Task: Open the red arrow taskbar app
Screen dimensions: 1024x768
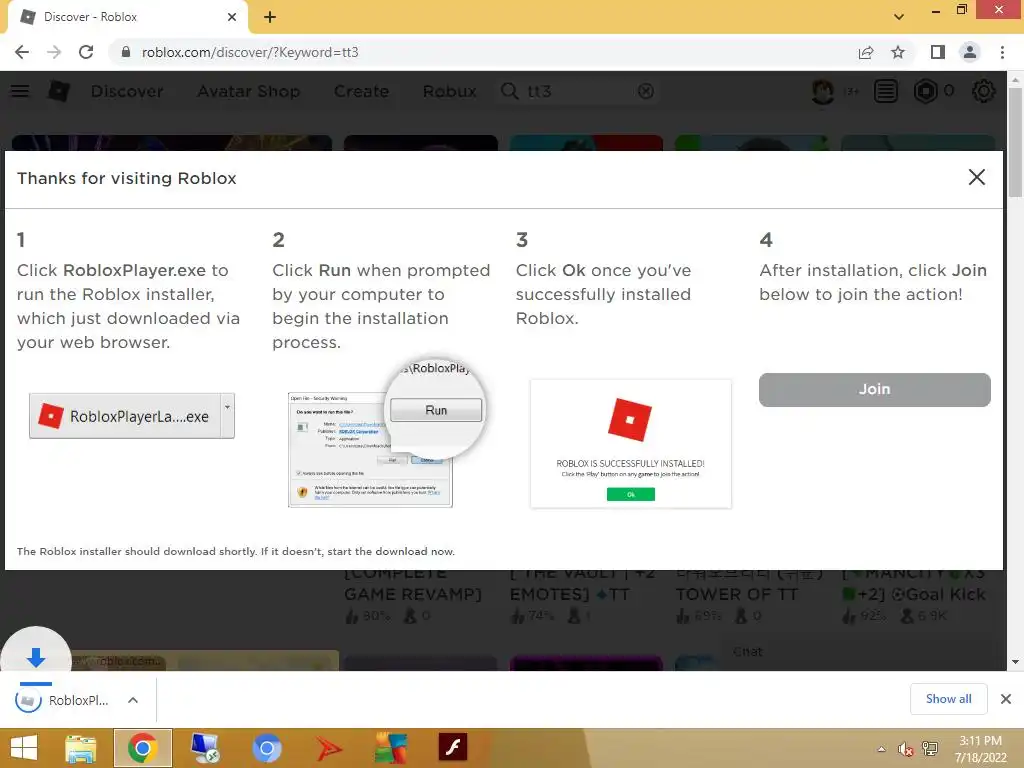Action: pos(328,748)
